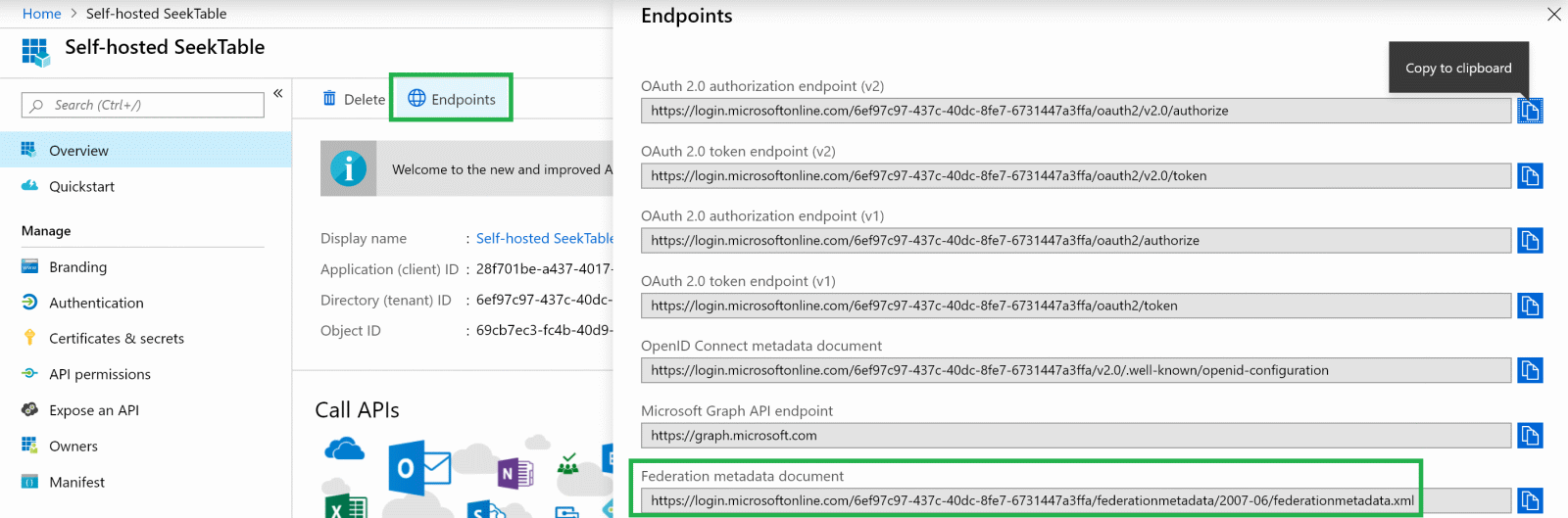This screenshot has height=518, width=1568.
Task: Open the Overview menu item
Action: (x=146, y=151)
